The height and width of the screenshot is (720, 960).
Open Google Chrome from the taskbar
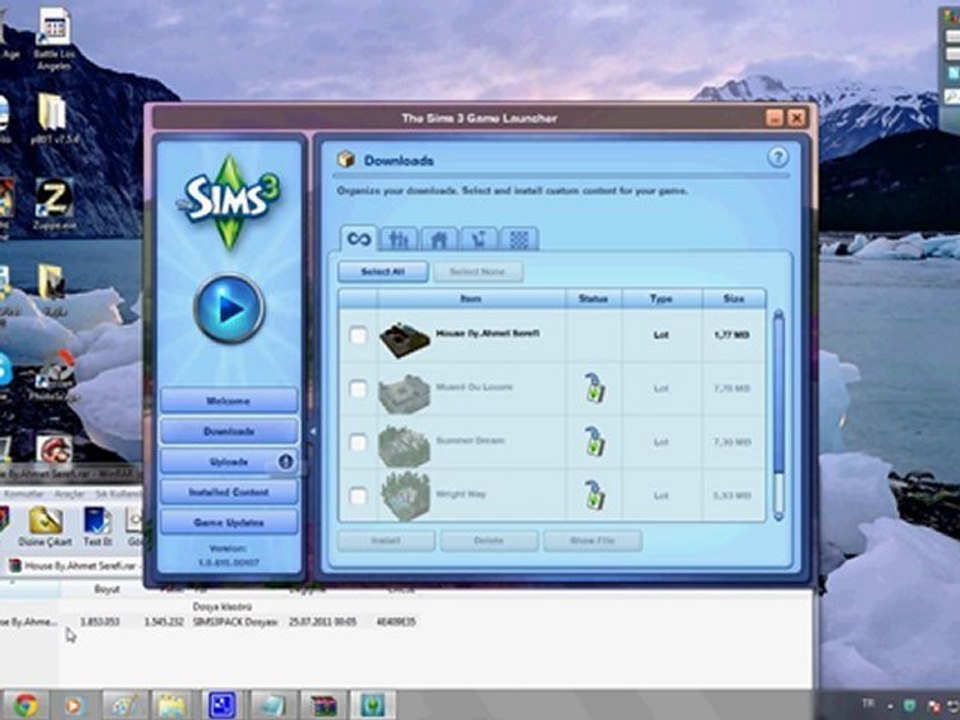pos(25,706)
